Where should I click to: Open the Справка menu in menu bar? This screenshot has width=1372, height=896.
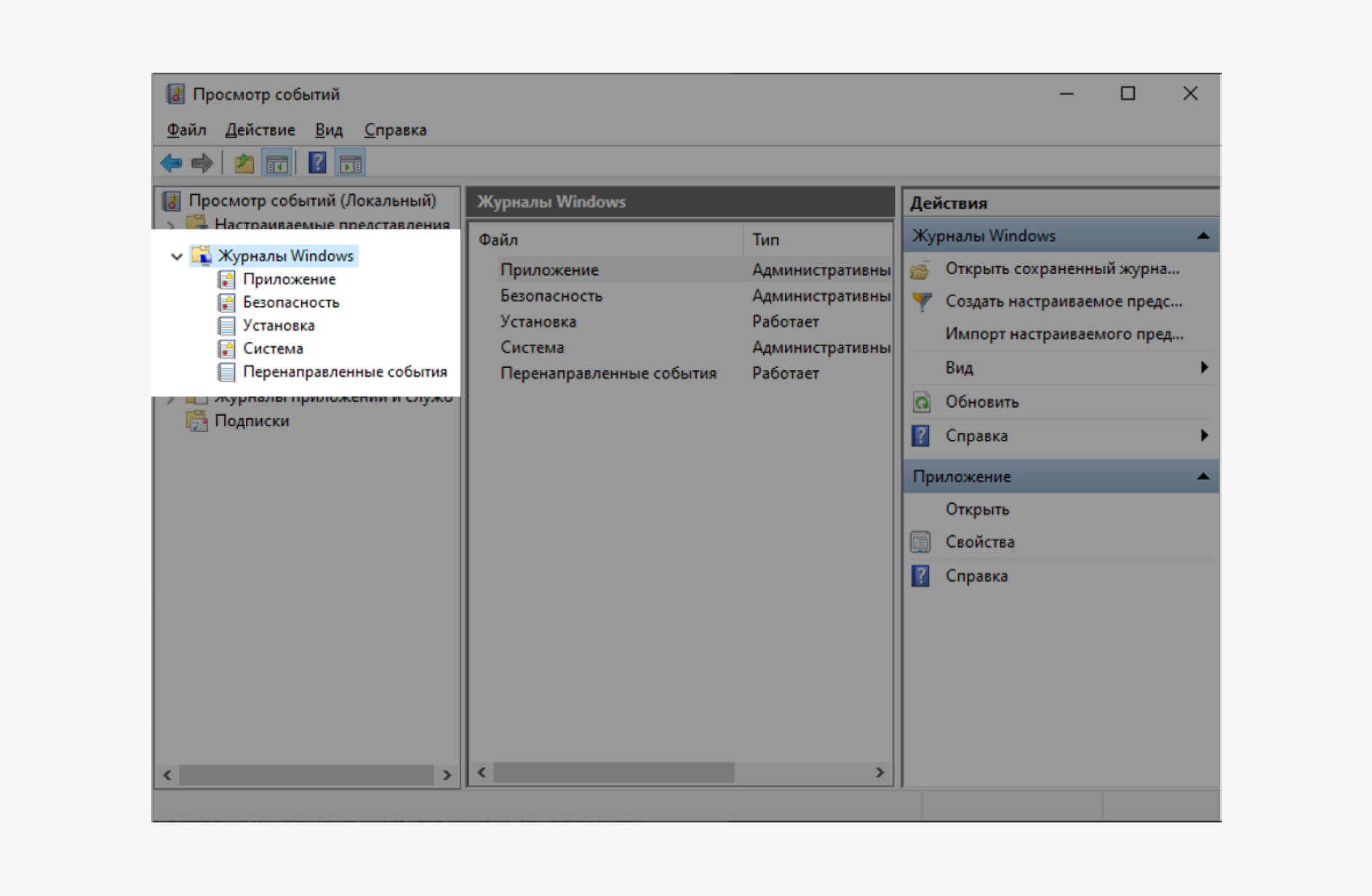tap(395, 130)
